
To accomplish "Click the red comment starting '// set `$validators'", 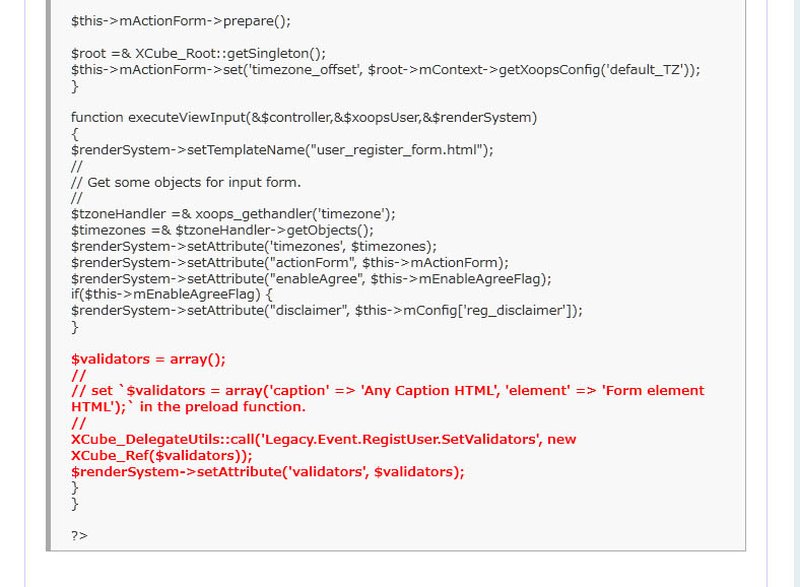I will [388, 399].
